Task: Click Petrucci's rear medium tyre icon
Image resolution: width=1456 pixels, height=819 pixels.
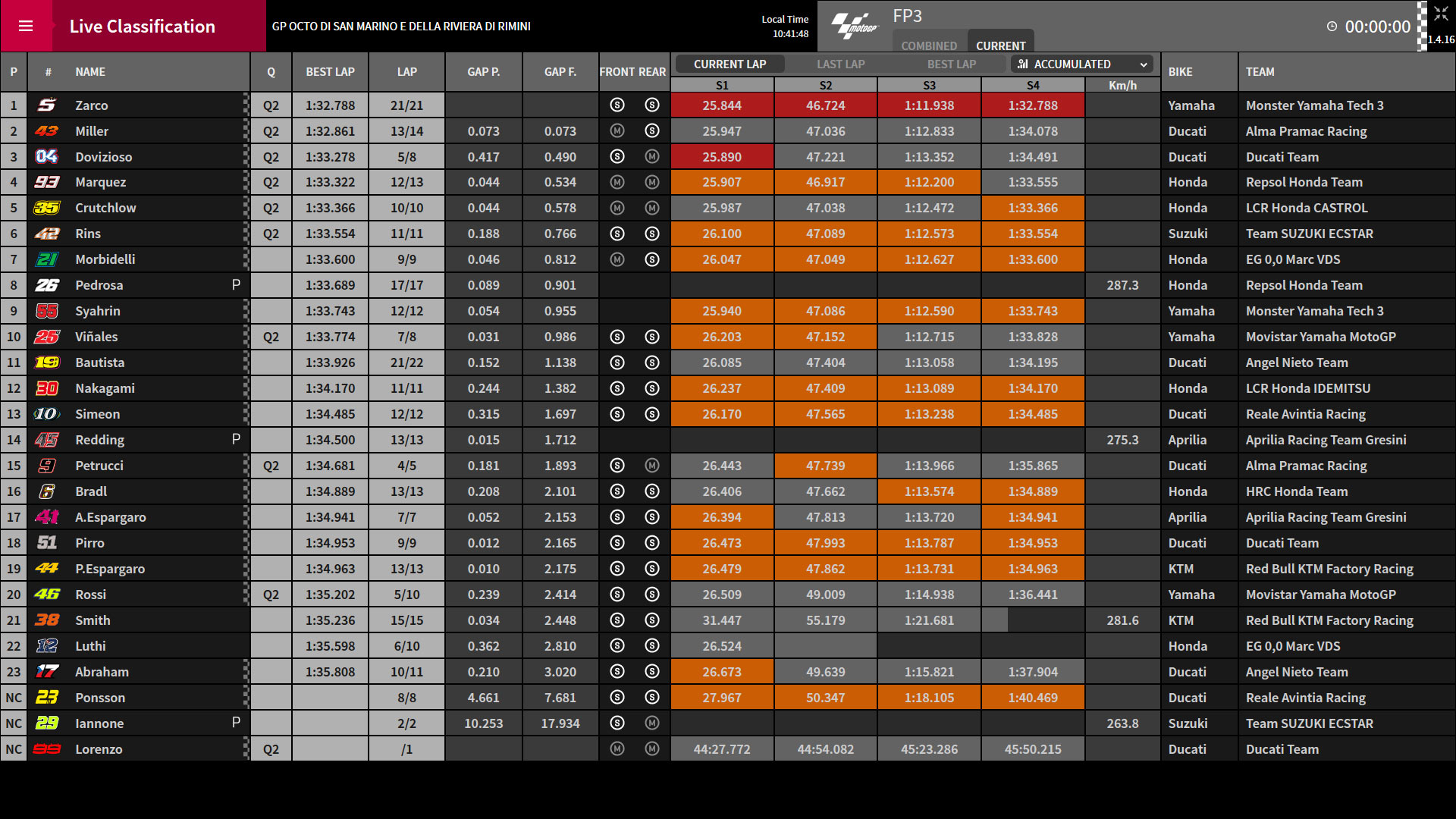Action: (x=652, y=466)
